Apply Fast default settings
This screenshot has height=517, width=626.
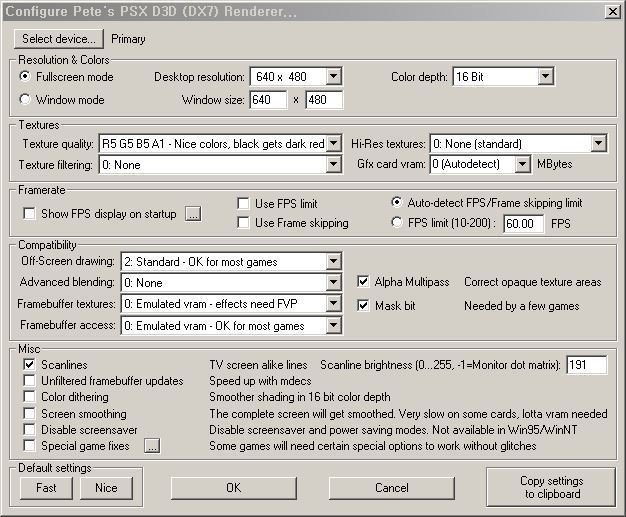tap(46, 488)
